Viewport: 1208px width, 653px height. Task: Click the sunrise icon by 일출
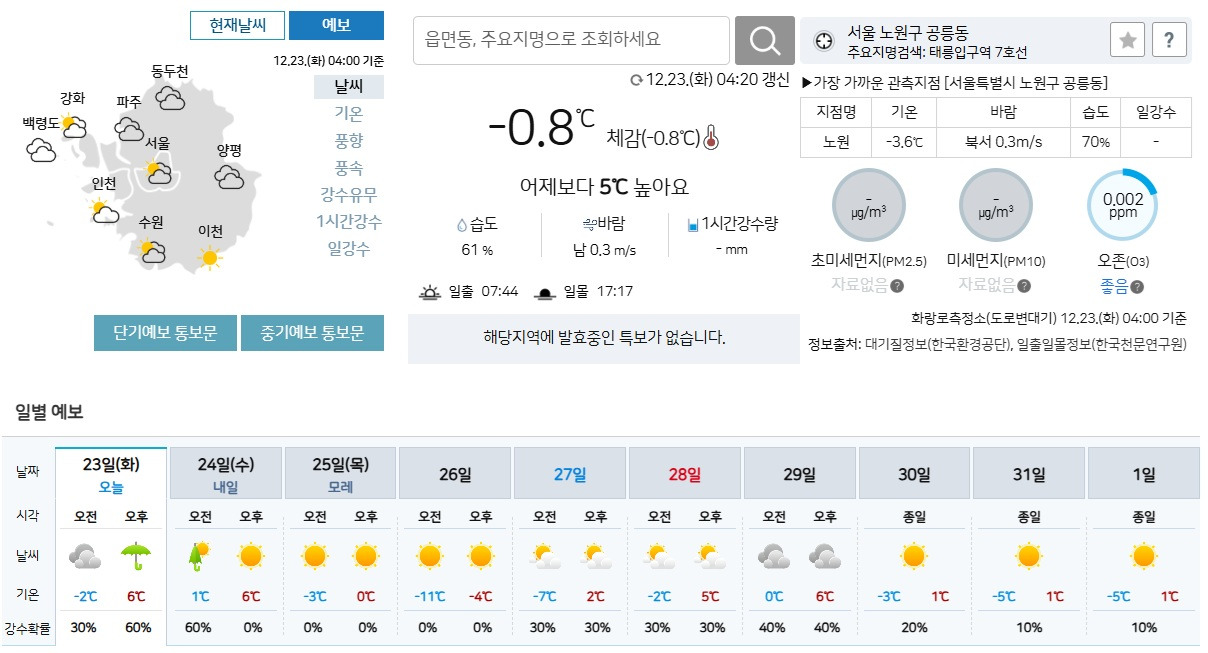[x=430, y=292]
